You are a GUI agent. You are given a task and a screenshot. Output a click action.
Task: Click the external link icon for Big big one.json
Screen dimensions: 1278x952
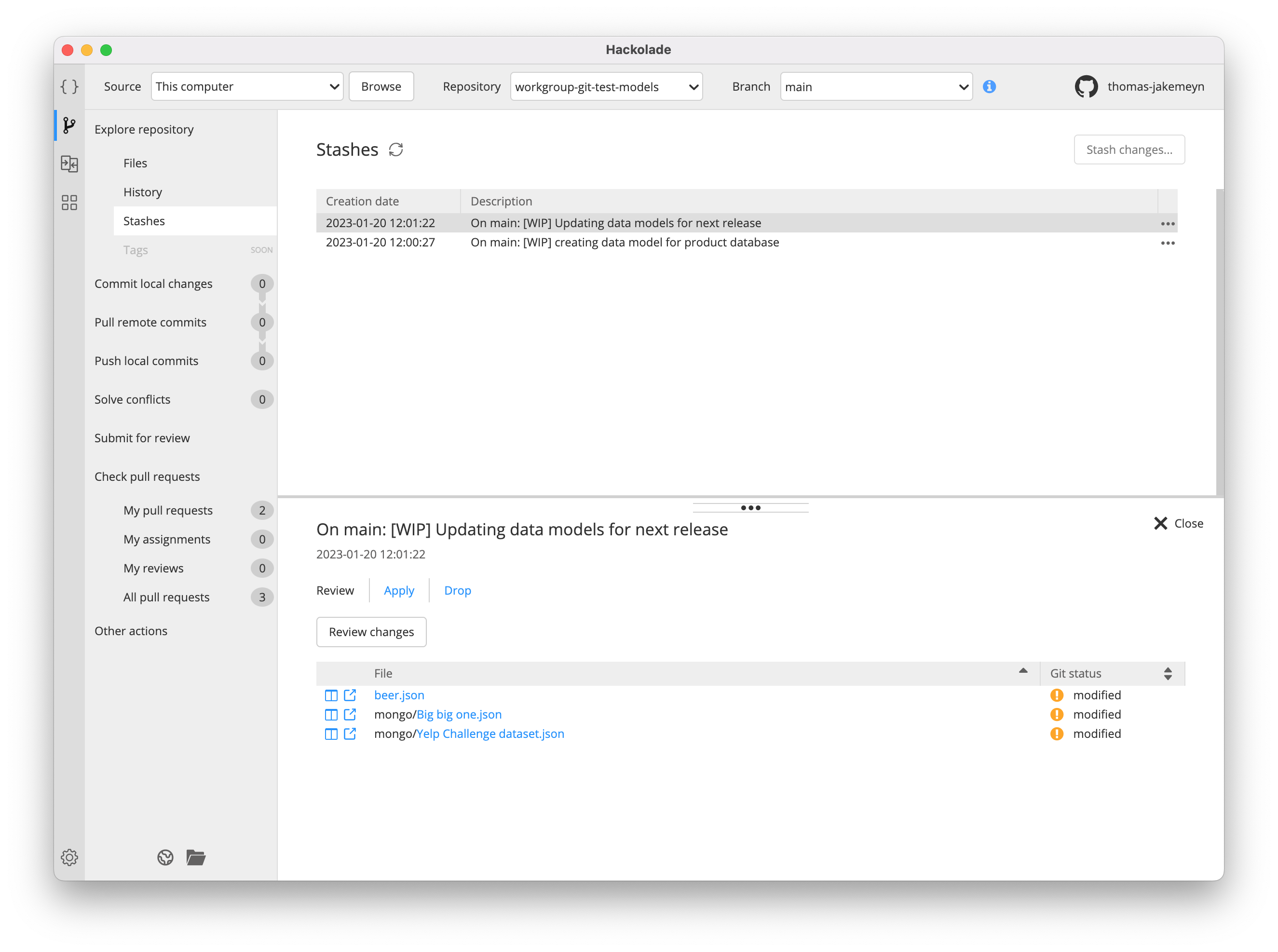click(350, 714)
